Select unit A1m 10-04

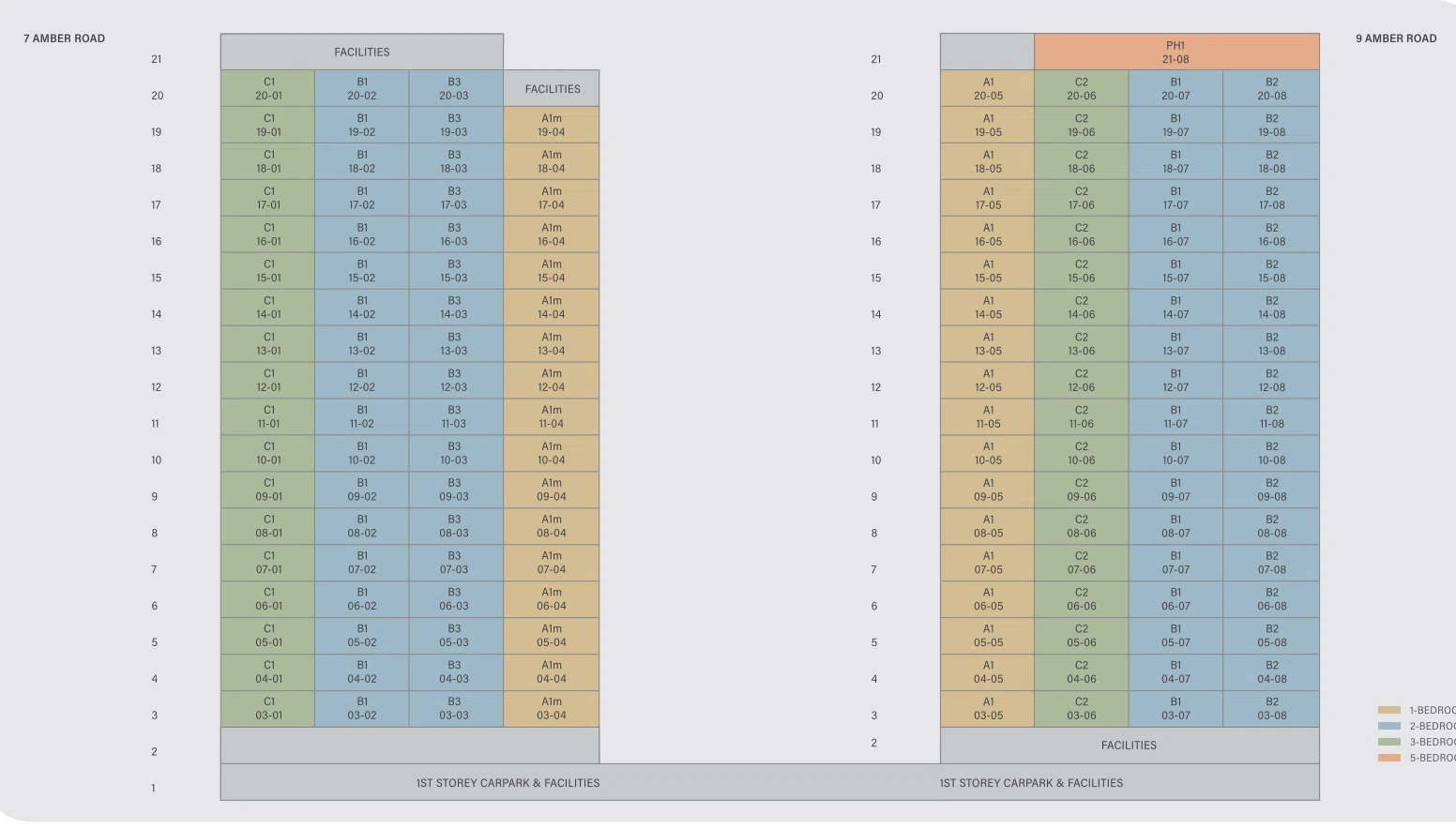click(x=552, y=453)
